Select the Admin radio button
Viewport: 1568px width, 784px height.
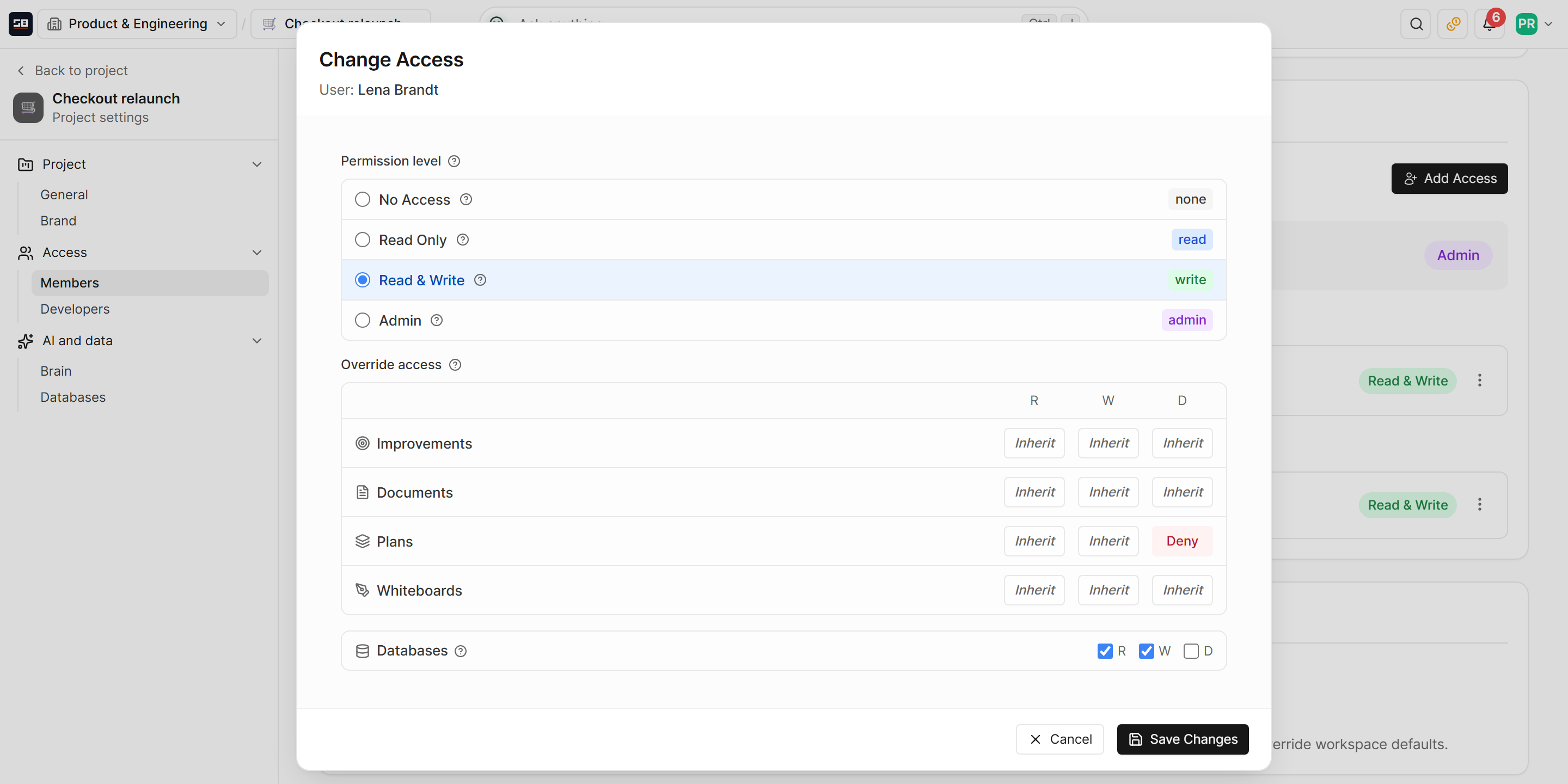click(x=362, y=320)
